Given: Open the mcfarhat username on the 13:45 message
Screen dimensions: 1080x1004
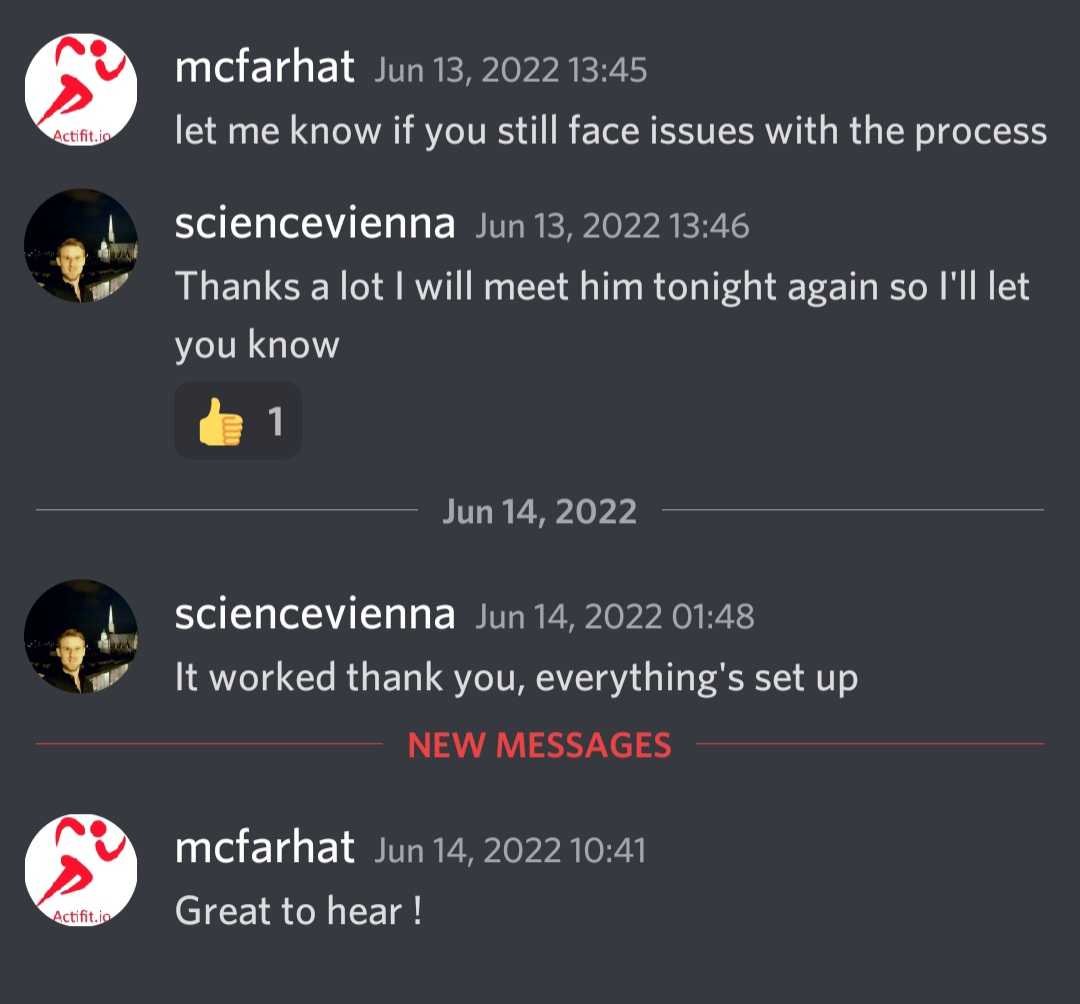Looking at the screenshot, I should pos(264,68).
